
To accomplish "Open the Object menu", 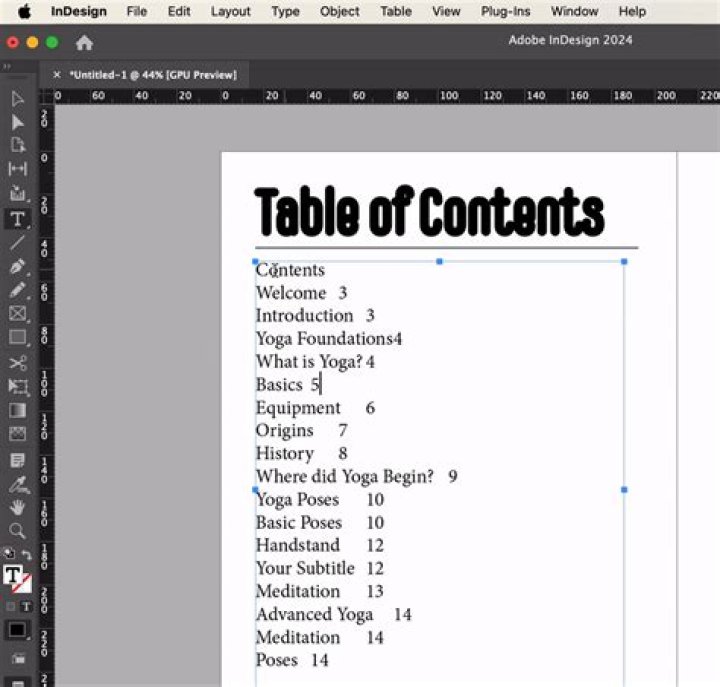I will point(339,11).
